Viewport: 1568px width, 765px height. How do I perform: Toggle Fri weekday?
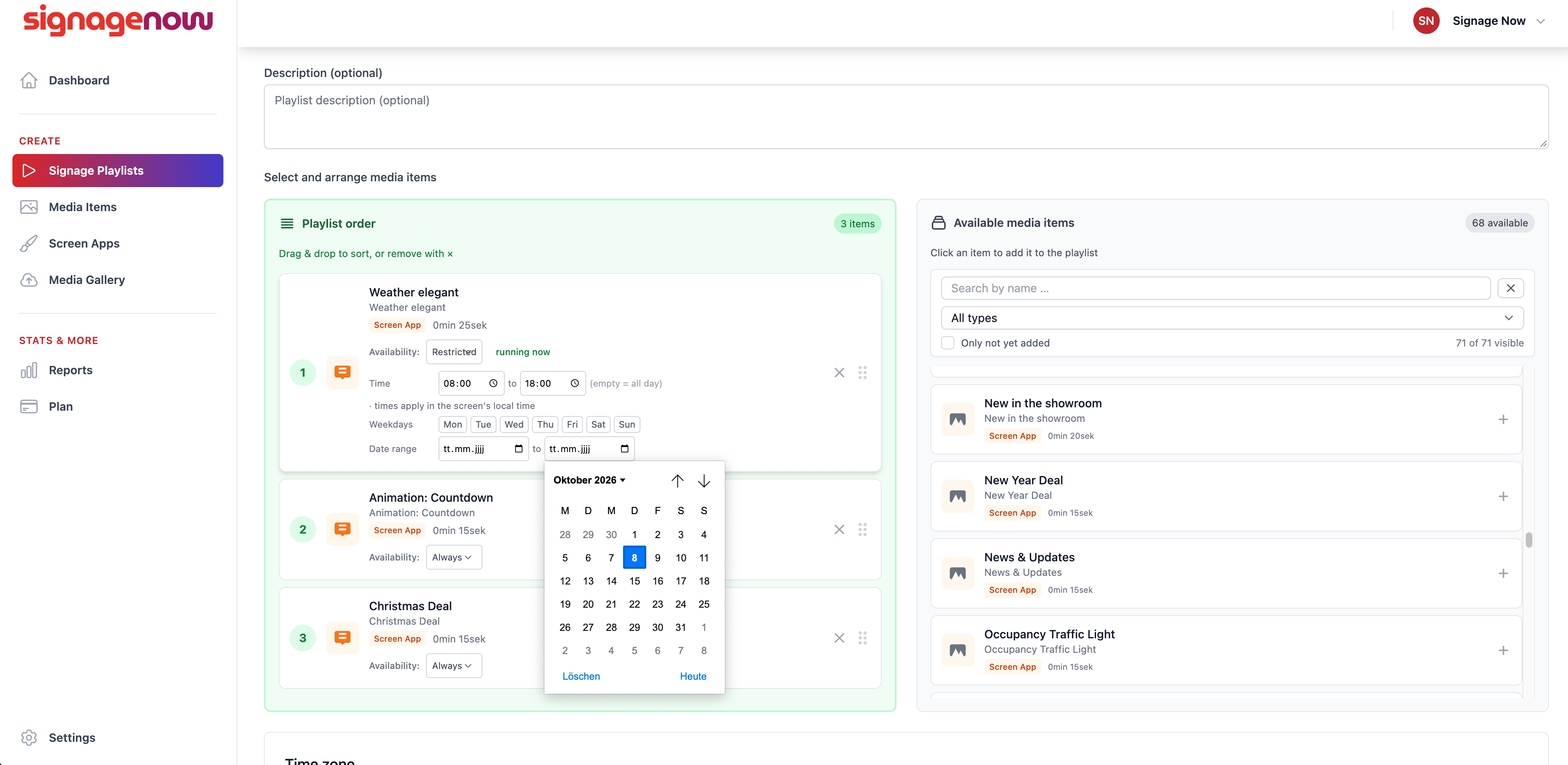tap(572, 425)
